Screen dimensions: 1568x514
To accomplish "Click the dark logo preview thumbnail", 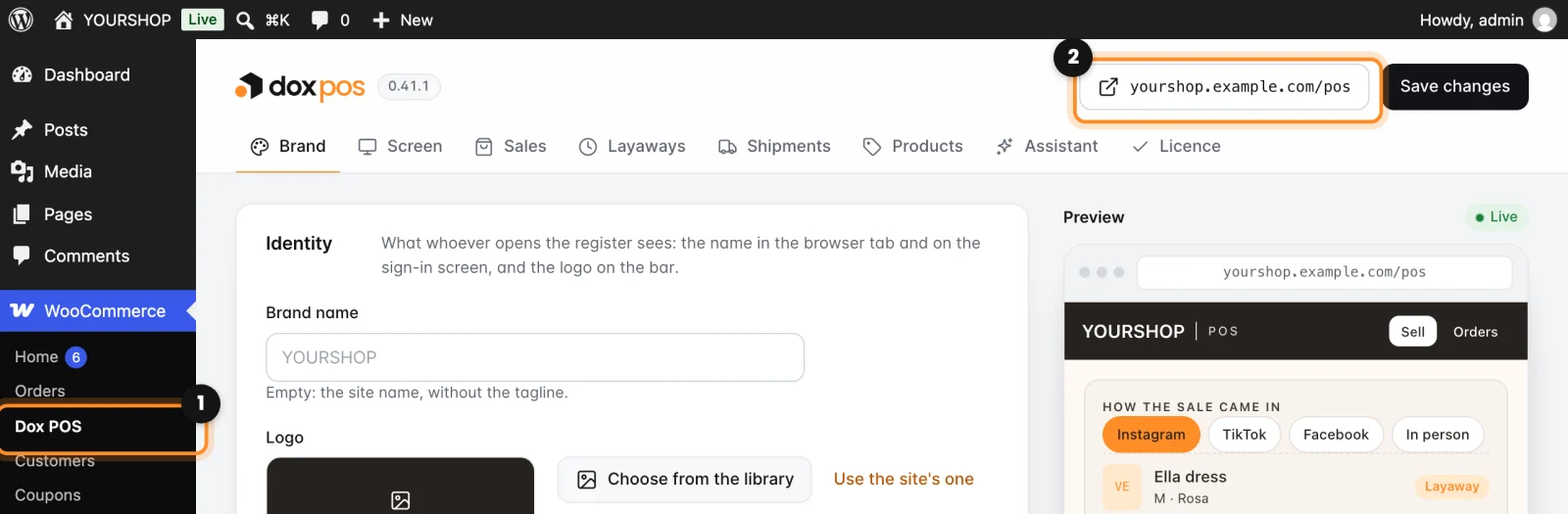I will [x=401, y=486].
